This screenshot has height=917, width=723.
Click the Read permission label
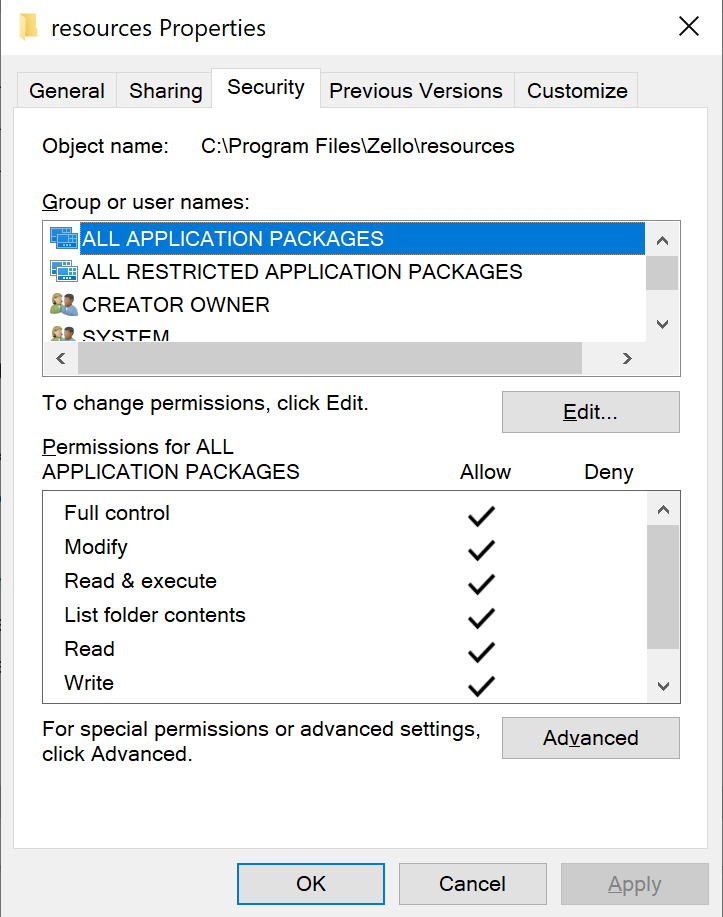89,649
